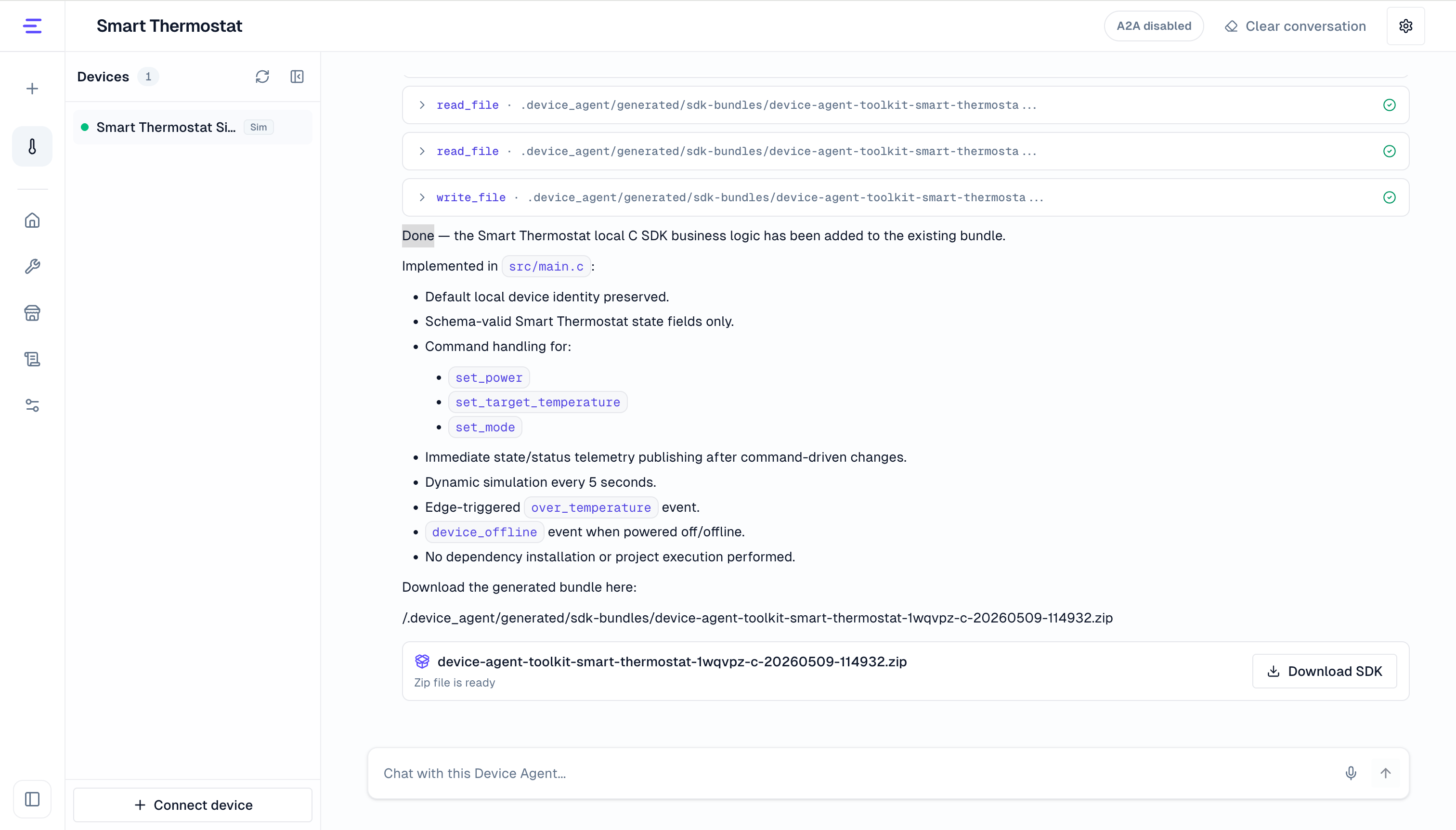Click Default local device identity preserved text
Viewport: 1456px width, 830px height.
pyautogui.click(x=546, y=297)
